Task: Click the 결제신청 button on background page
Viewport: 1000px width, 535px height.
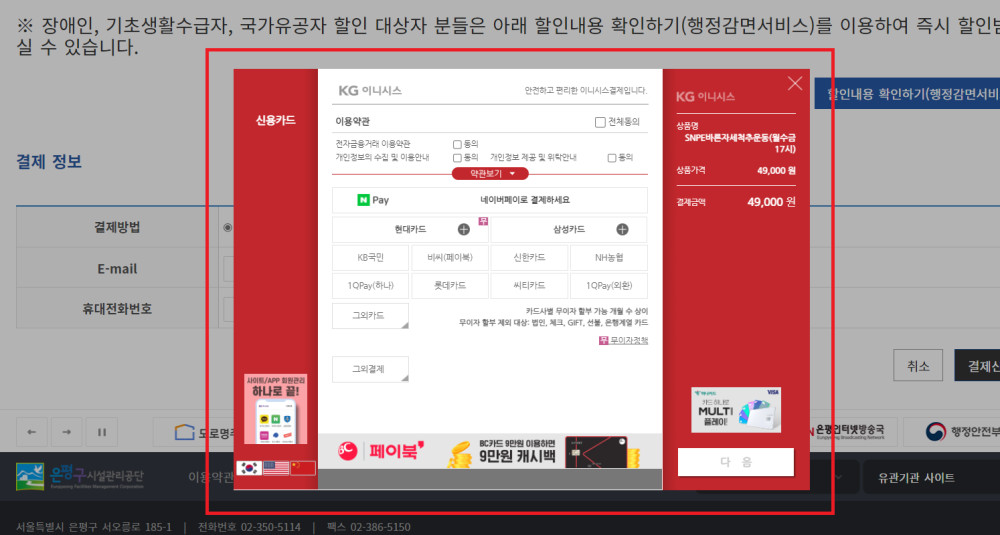Action: (x=977, y=365)
